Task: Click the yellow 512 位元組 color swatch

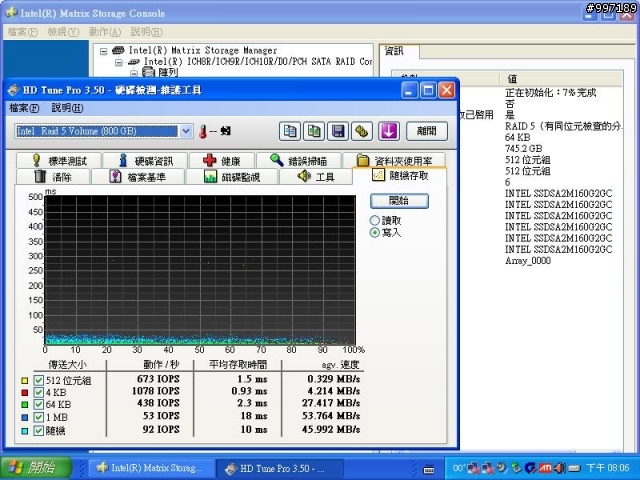Action: point(24,381)
